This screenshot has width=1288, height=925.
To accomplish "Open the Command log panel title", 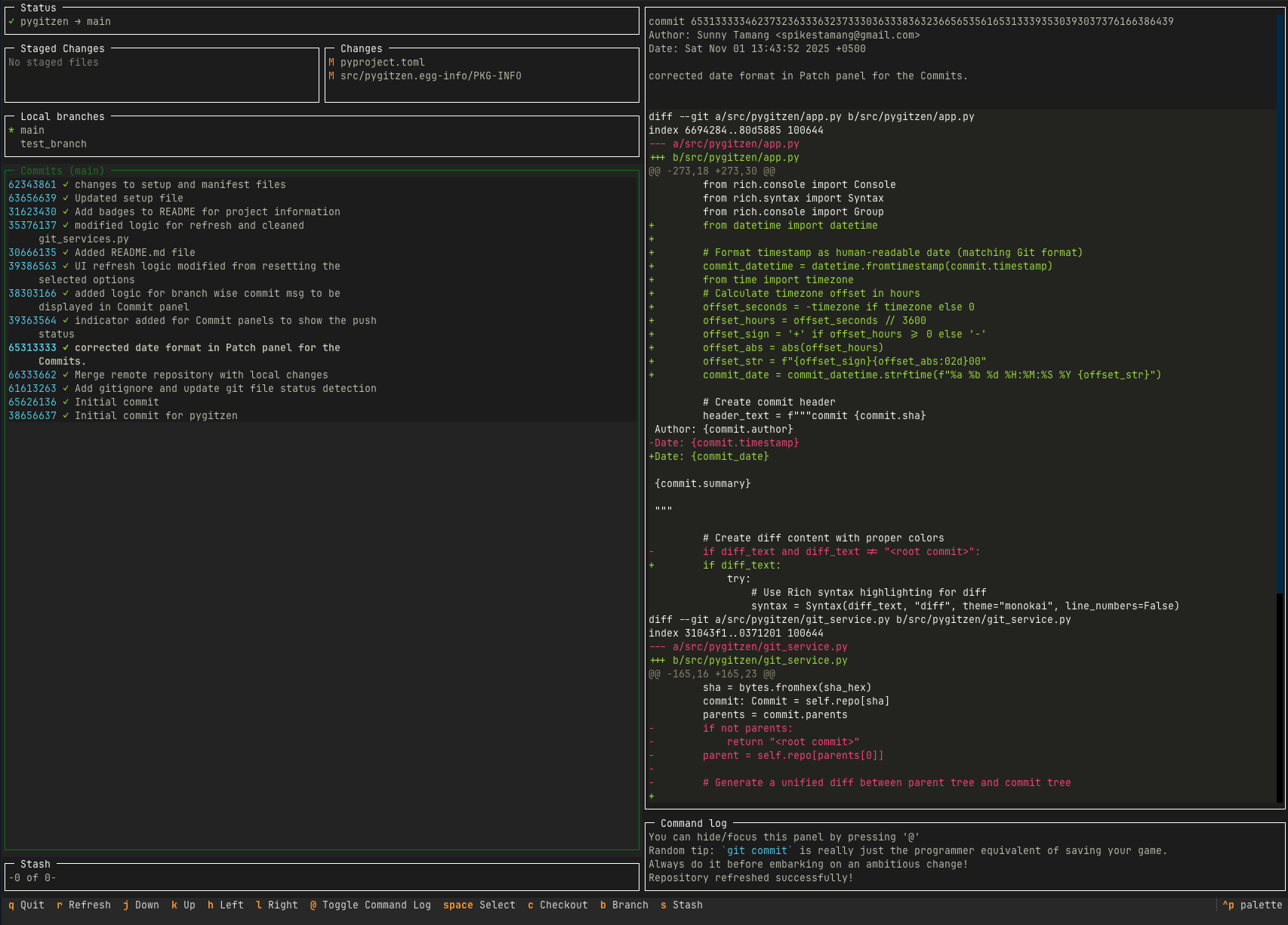I will point(692,823).
